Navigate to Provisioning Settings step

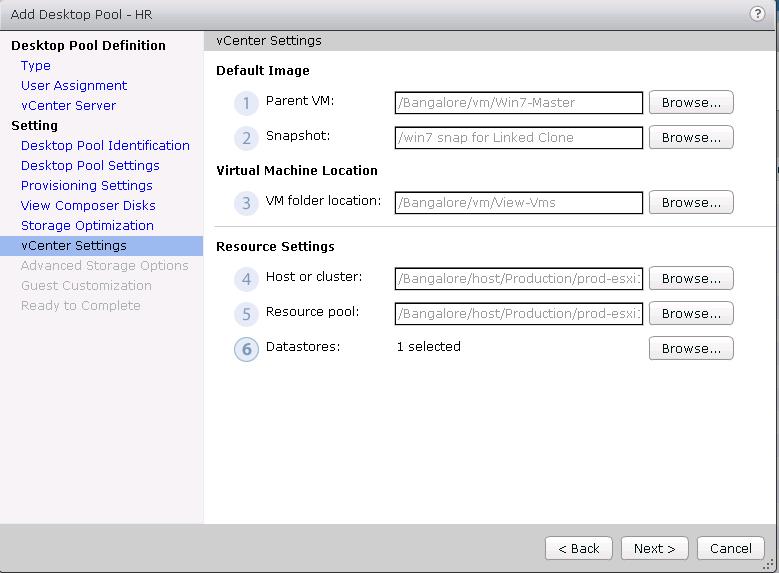click(x=87, y=185)
